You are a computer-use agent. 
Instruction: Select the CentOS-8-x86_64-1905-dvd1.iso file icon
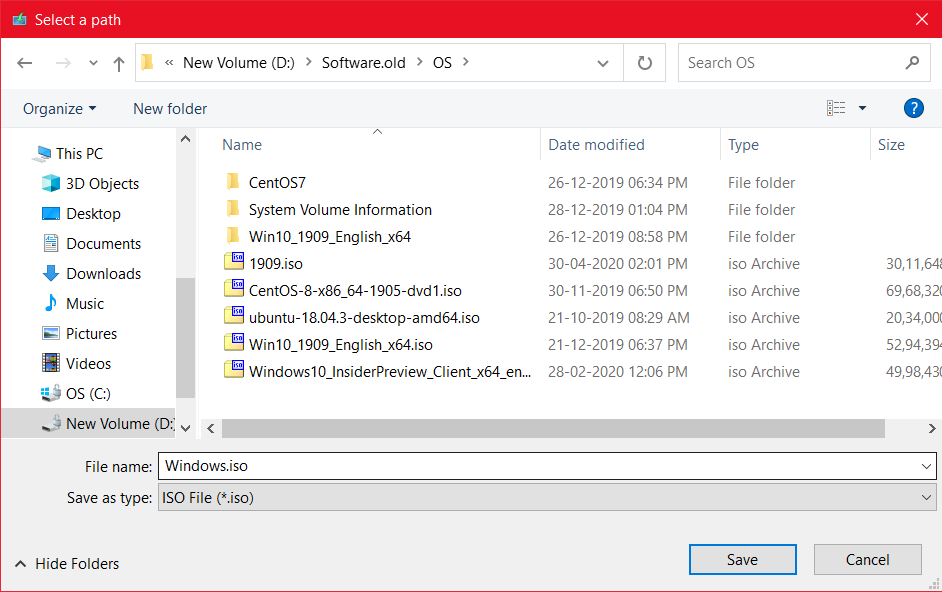234,289
